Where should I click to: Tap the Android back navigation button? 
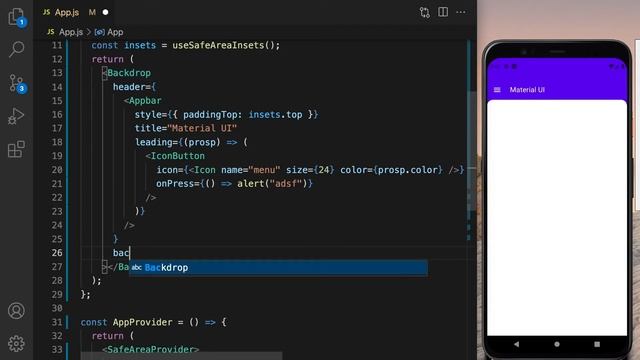point(516,344)
